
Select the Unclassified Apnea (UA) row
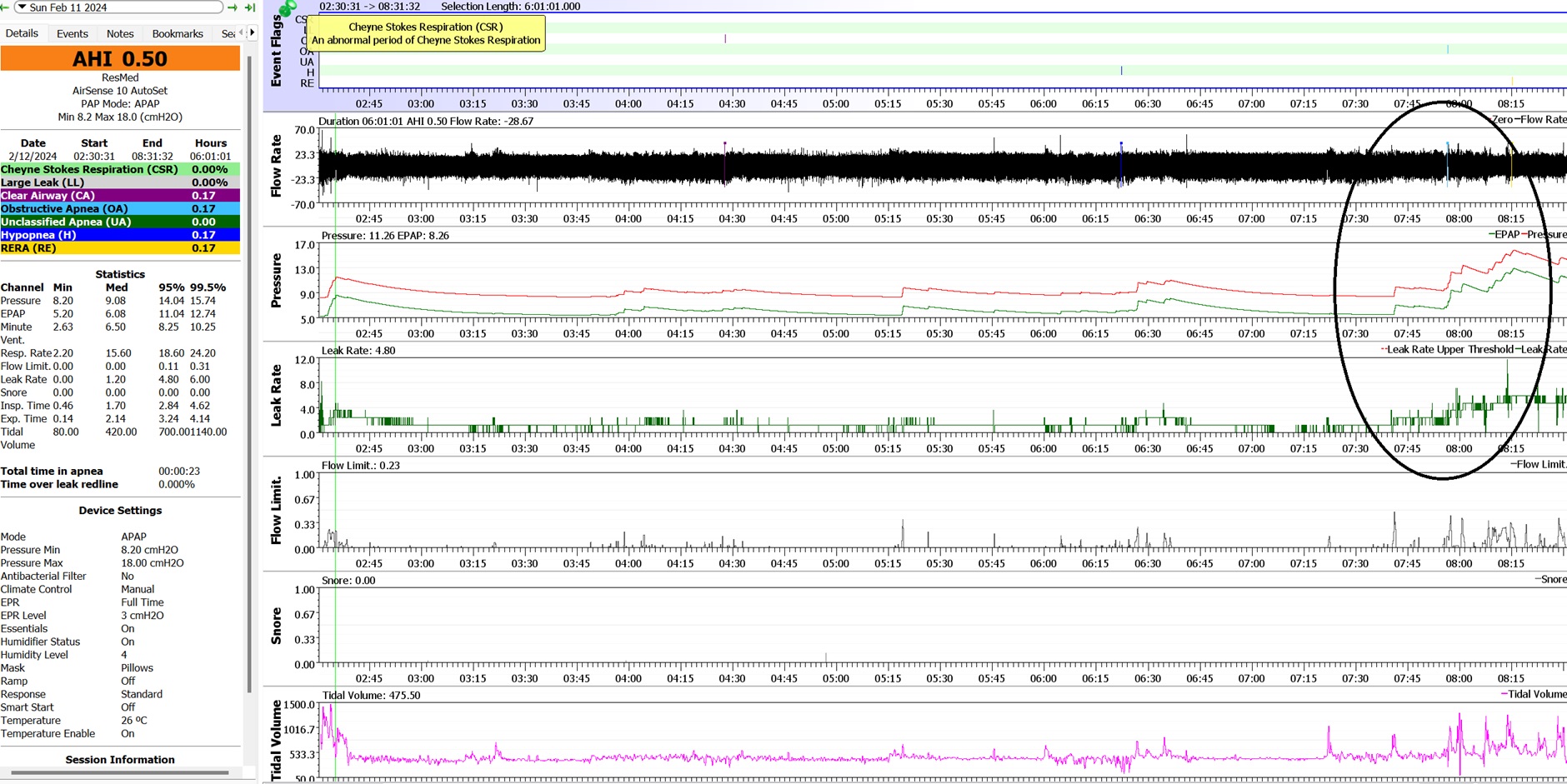(x=120, y=222)
